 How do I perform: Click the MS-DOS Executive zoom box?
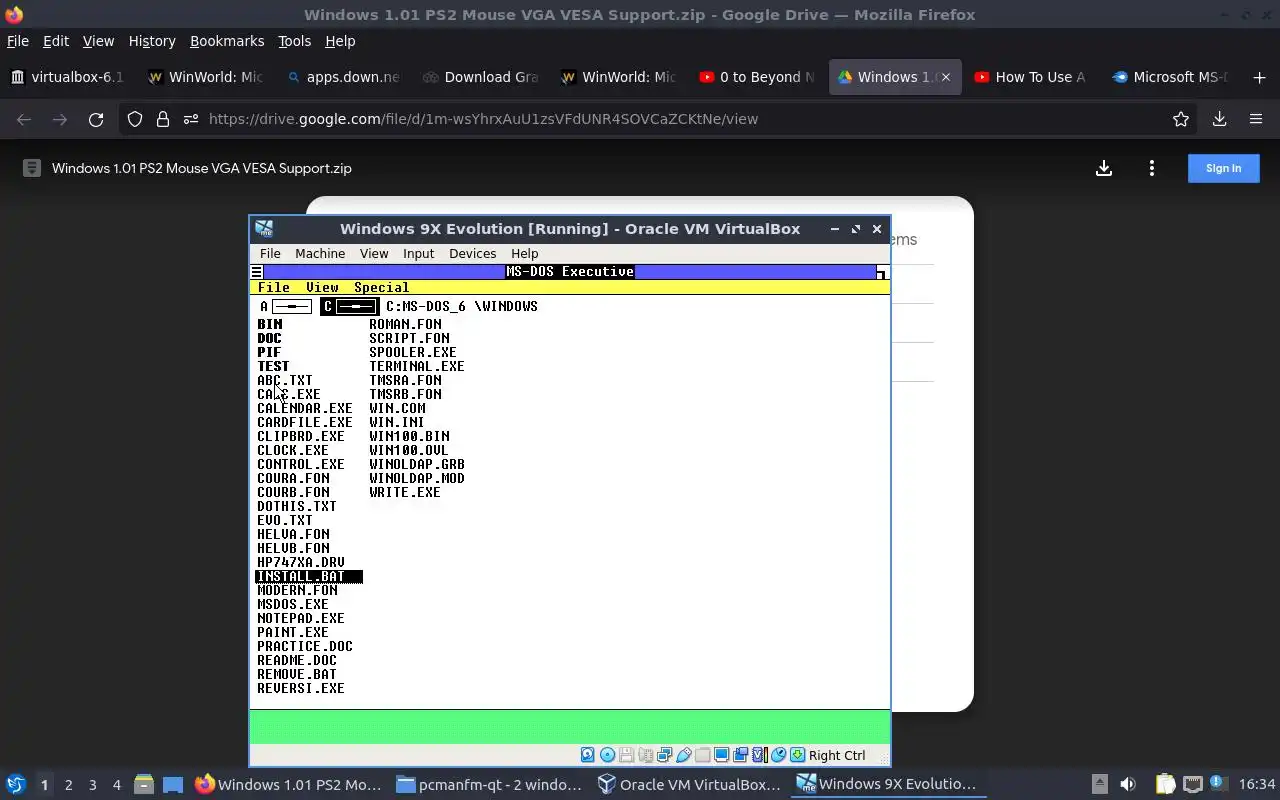pos(881,273)
